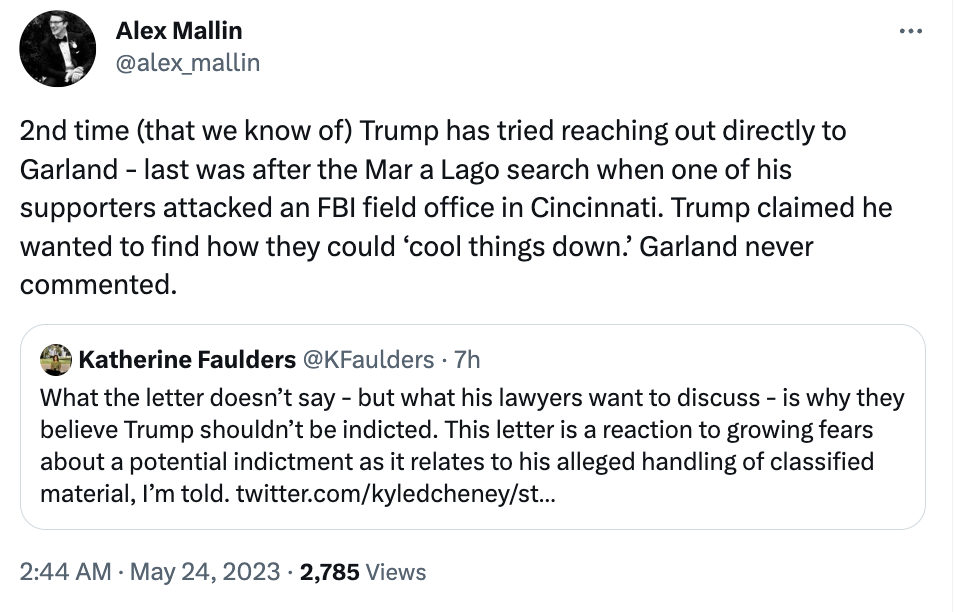Open the quoted tweet's 7h timestamp
Image resolution: width=954 pixels, height=612 pixels.
[467, 359]
